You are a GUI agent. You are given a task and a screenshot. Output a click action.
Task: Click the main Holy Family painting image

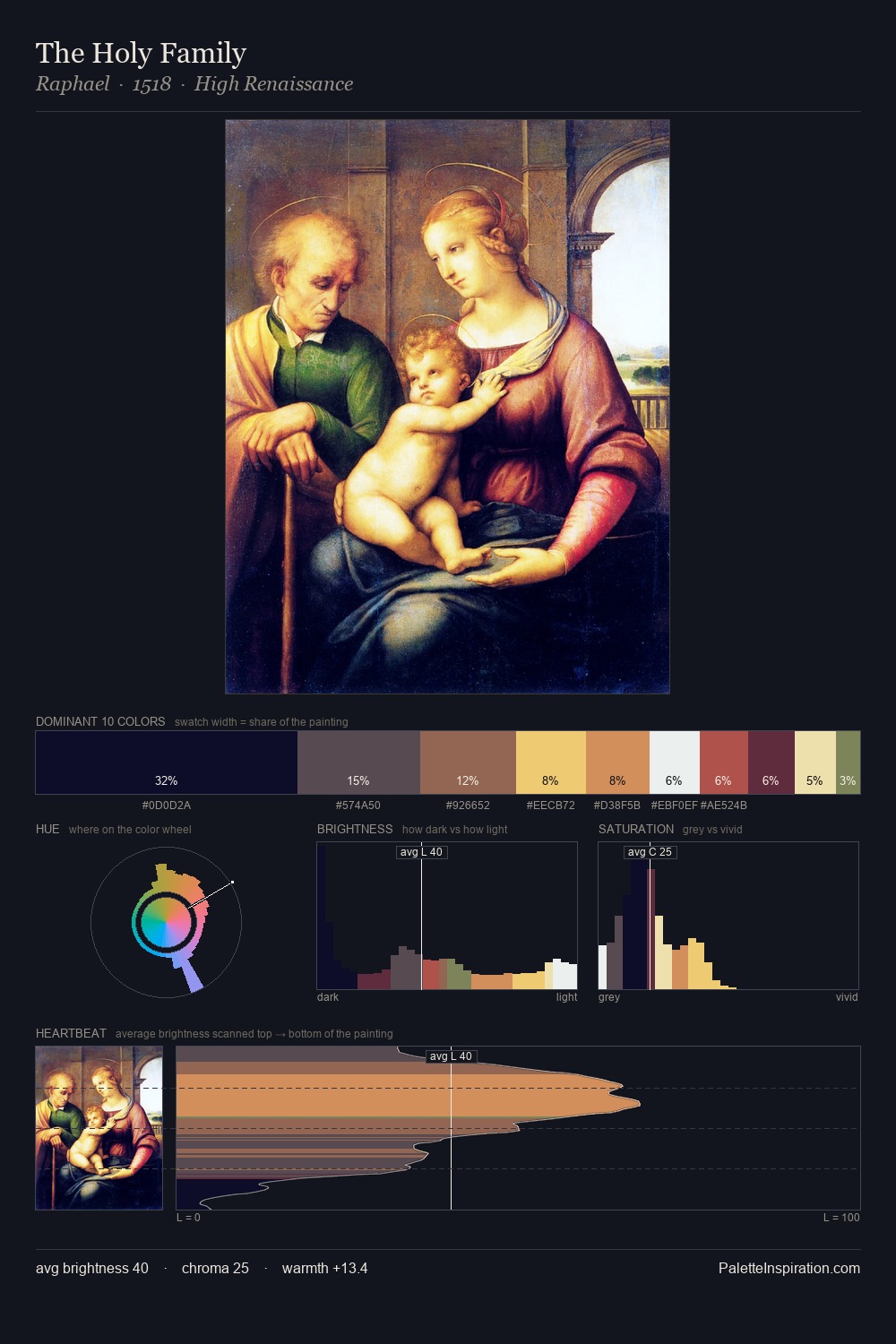point(447,407)
